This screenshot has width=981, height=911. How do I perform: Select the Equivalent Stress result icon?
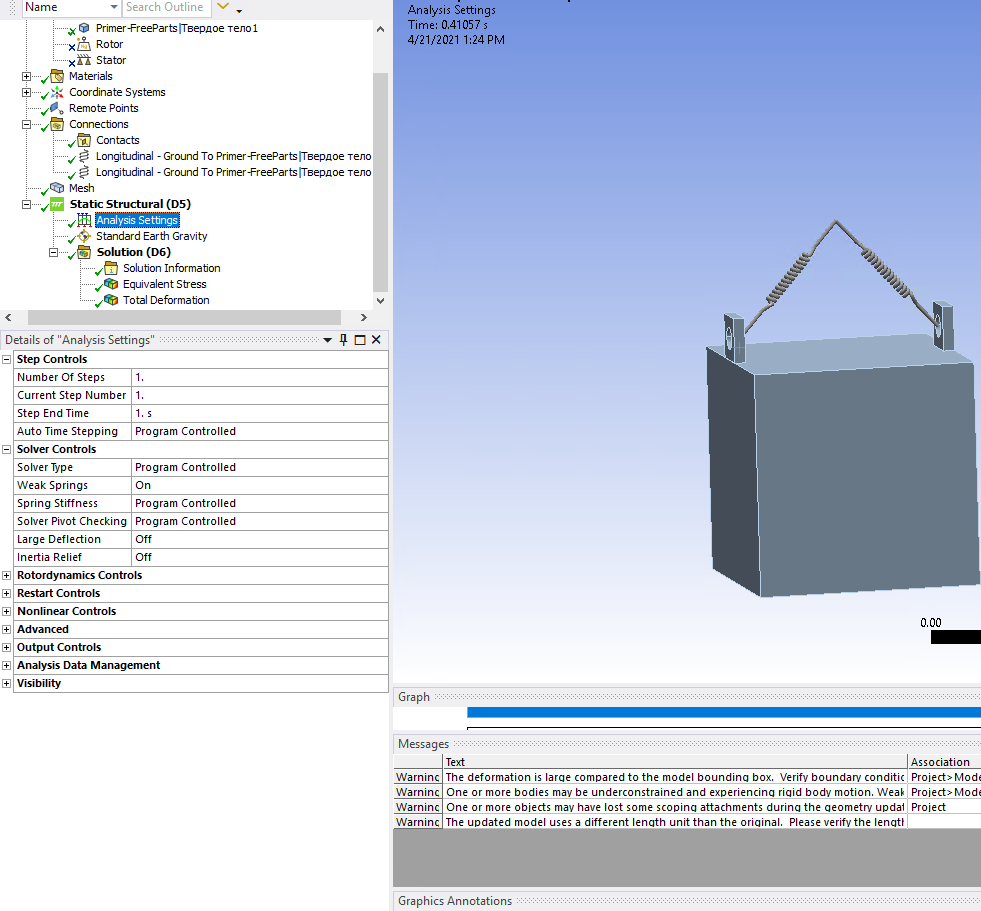pos(111,284)
